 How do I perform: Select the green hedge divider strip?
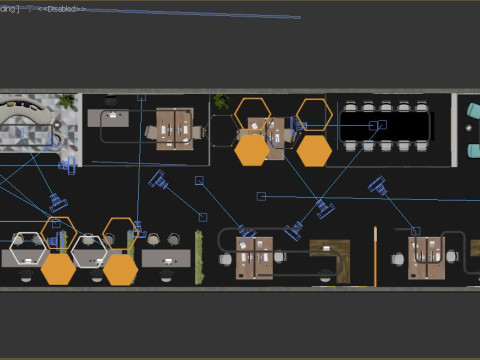coord(199,257)
